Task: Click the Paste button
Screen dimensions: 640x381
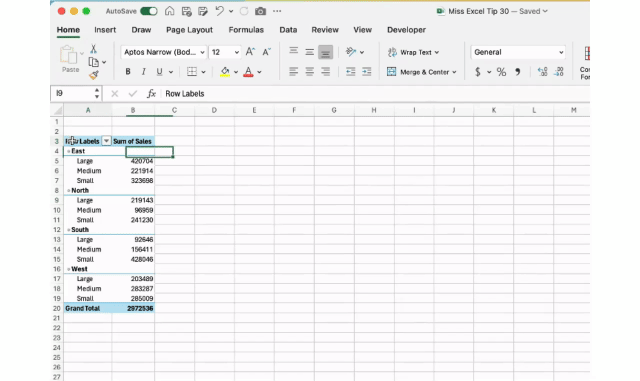Action: point(70,59)
